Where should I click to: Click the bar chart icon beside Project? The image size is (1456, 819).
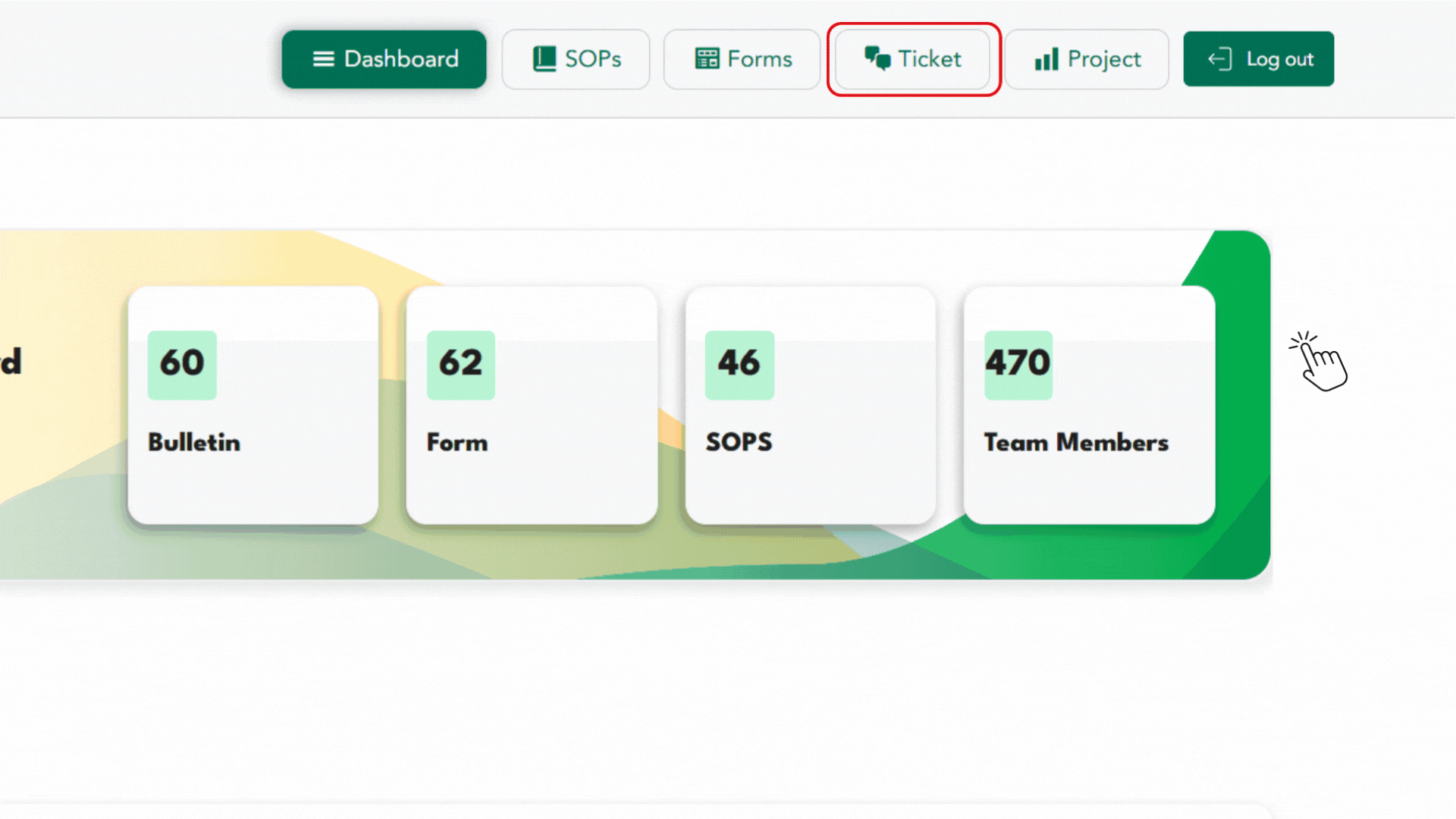[1046, 59]
